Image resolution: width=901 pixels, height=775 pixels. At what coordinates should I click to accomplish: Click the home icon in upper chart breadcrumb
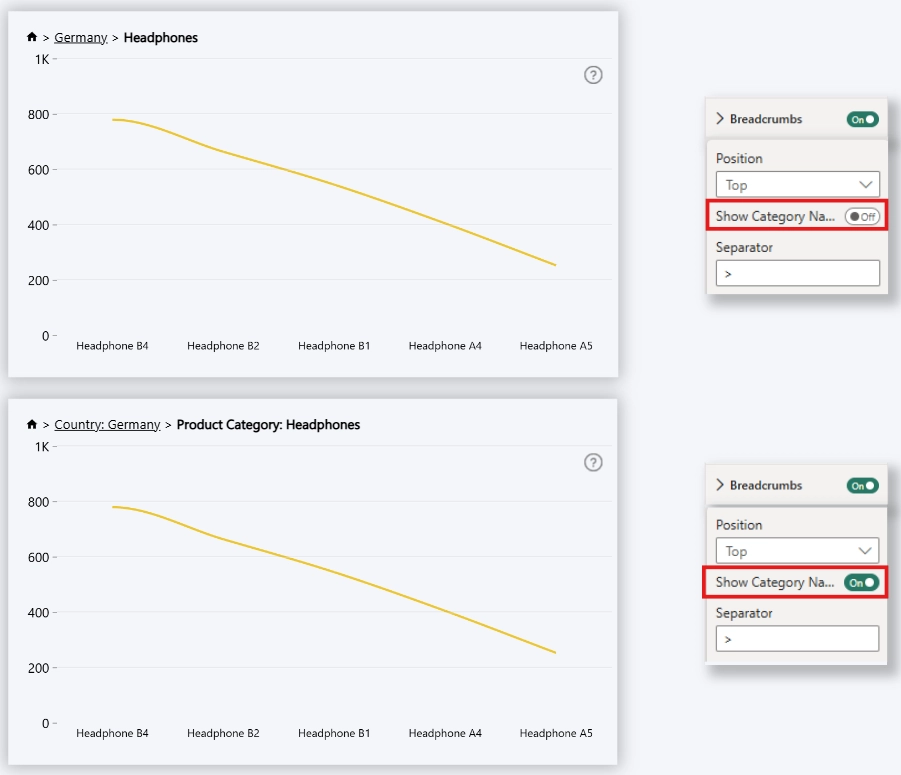pos(32,37)
